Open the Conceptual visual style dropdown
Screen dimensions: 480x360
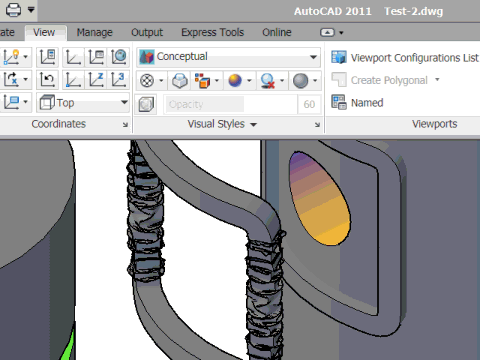tap(229, 57)
